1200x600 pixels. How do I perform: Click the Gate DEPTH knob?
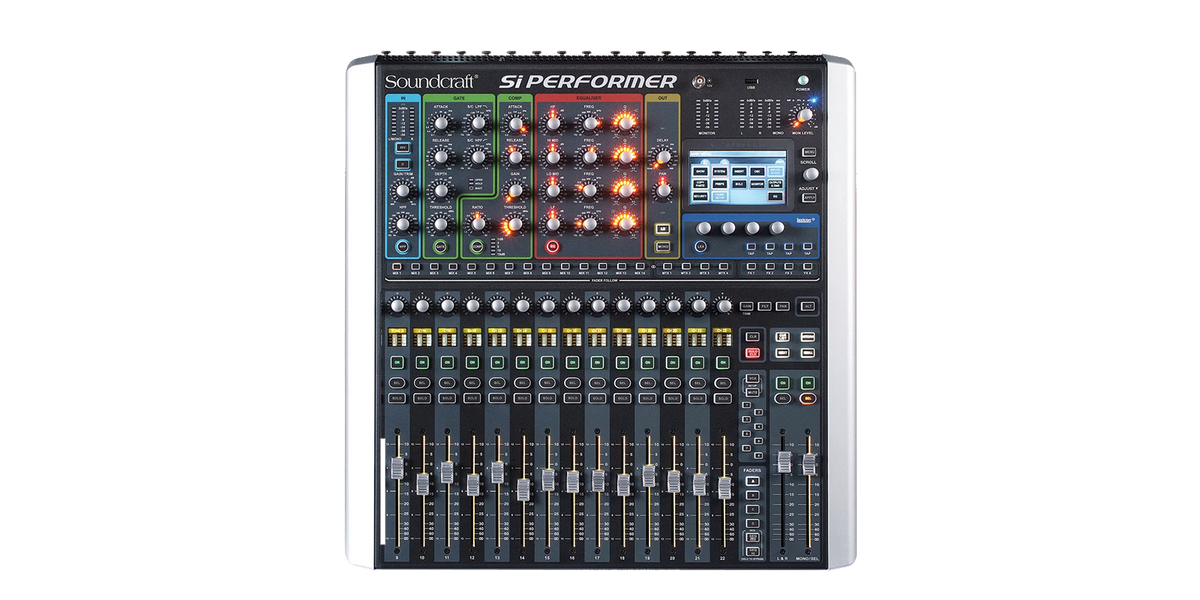point(441,190)
